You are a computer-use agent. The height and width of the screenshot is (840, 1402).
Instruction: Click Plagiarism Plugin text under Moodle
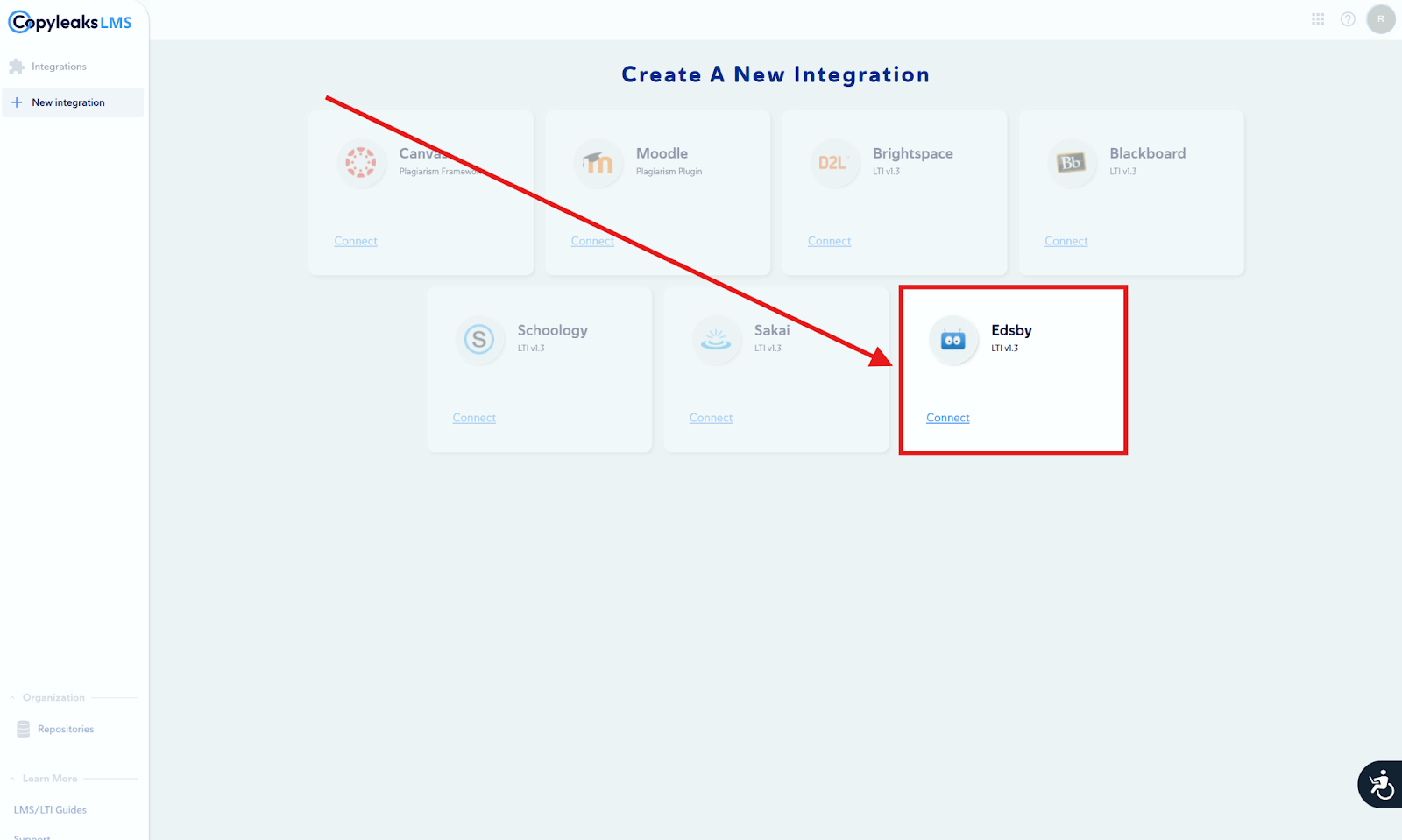[x=669, y=172]
